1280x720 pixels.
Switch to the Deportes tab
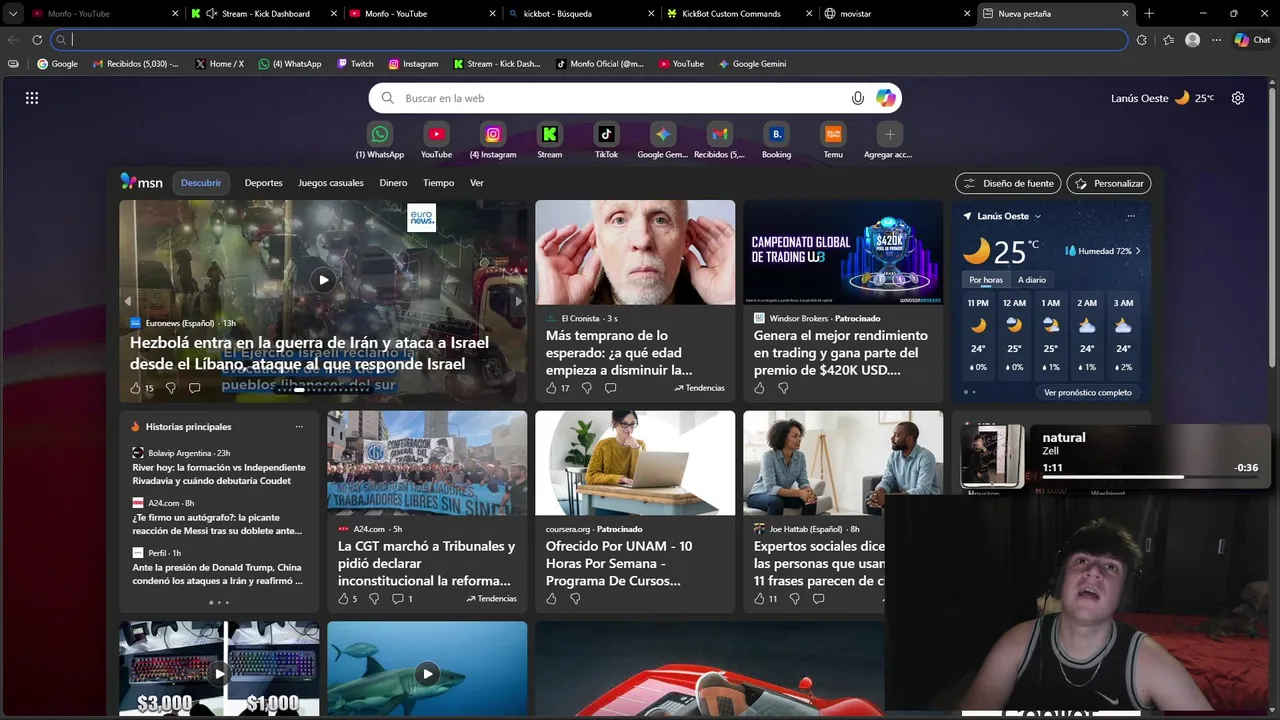(264, 183)
